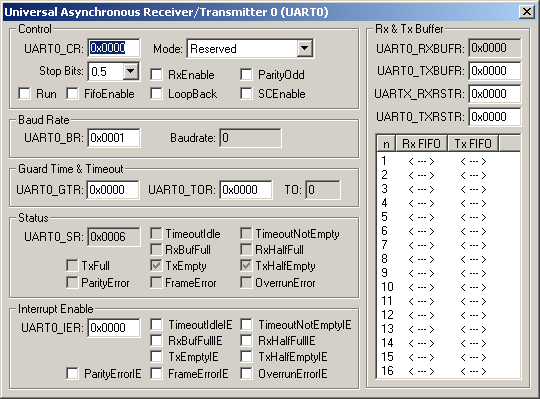The height and width of the screenshot is (399, 540).
Task: Click Rx FIFO entry in row 3
Action: pyautogui.click(x=421, y=189)
